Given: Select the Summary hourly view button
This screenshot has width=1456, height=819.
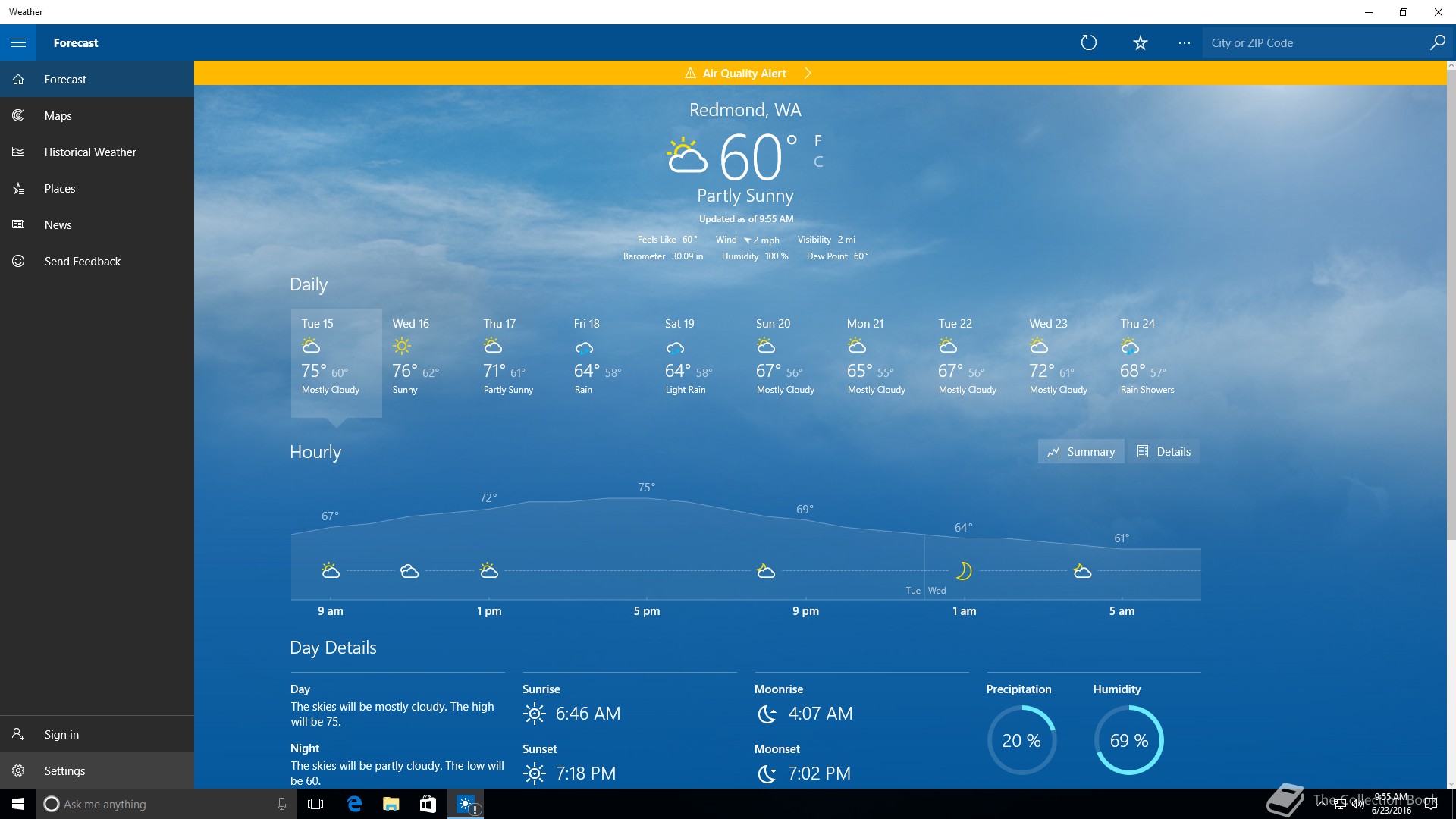Looking at the screenshot, I should tap(1081, 451).
